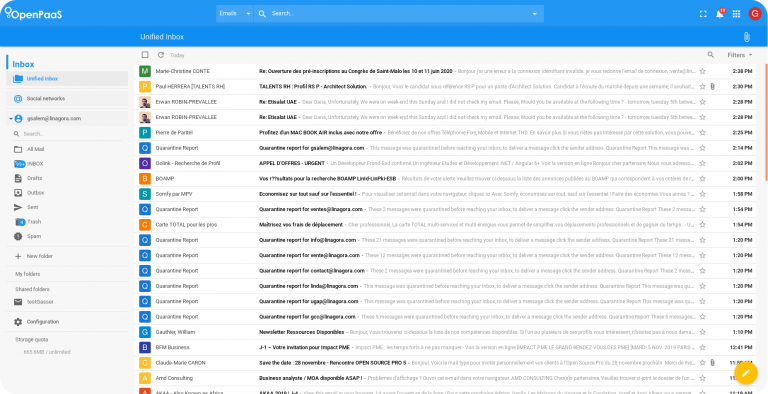Click the Unified Inbox header title
Screen dimensions: 768x394
click(162, 37)
